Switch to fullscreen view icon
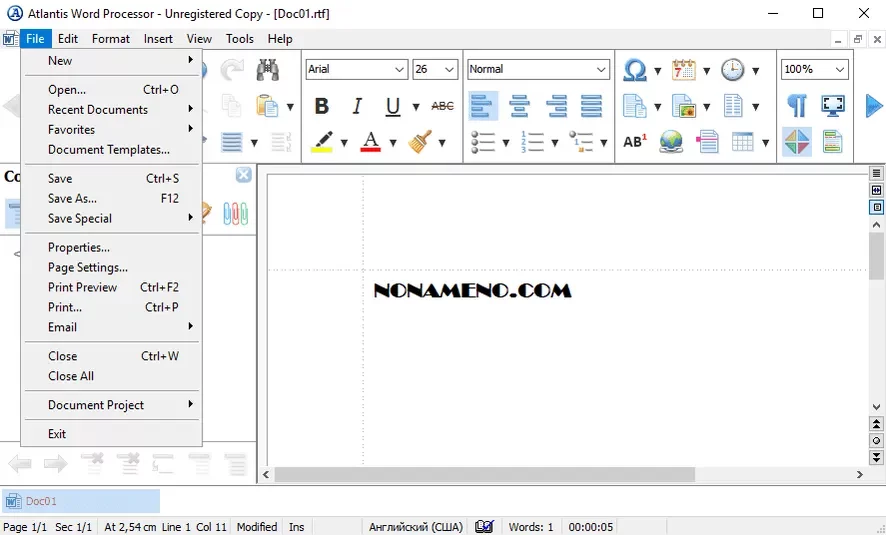 click(x=832, y=105)
